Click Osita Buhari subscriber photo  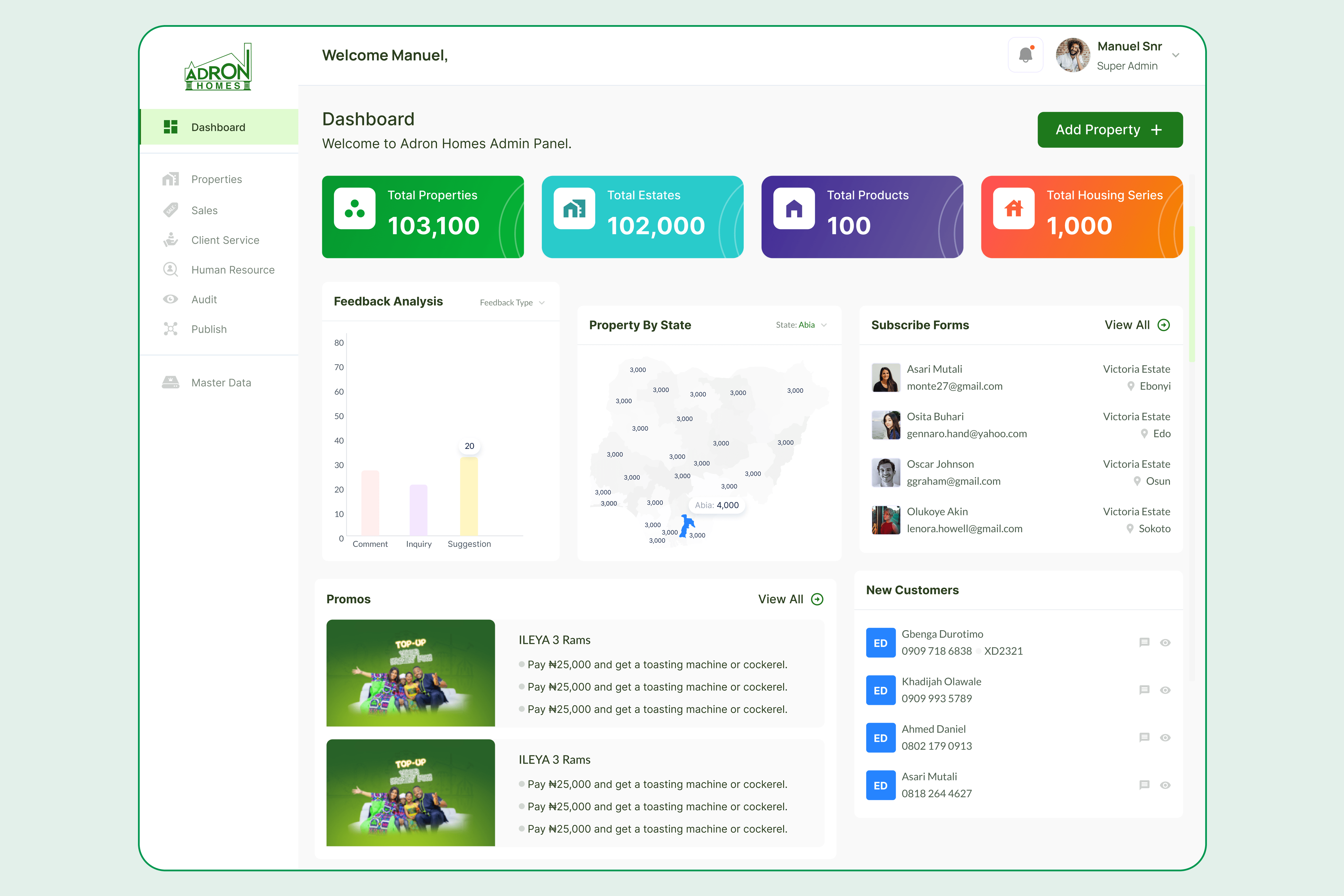(x=886, y=425)
